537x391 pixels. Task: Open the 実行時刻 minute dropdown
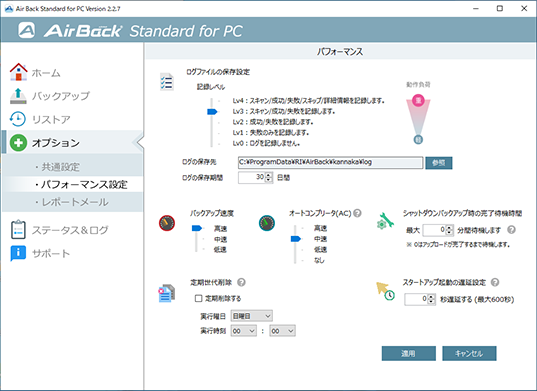click(x=283, y=331)
